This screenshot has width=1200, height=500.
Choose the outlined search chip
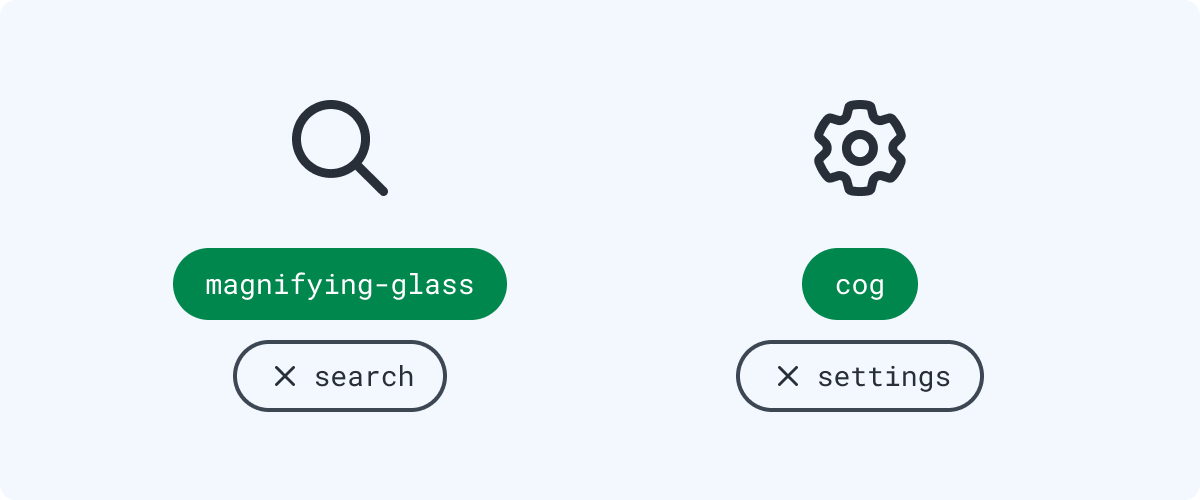coord(340,376)
